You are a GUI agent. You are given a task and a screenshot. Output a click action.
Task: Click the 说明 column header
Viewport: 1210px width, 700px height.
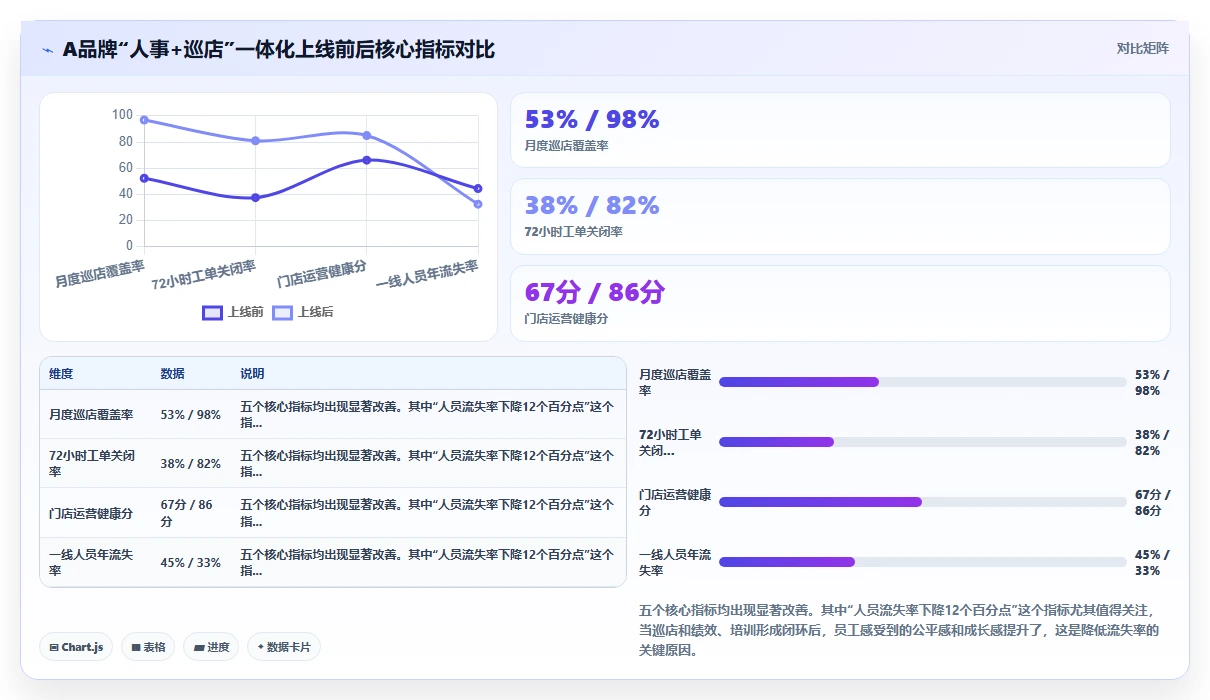click(x=252, y=374)
